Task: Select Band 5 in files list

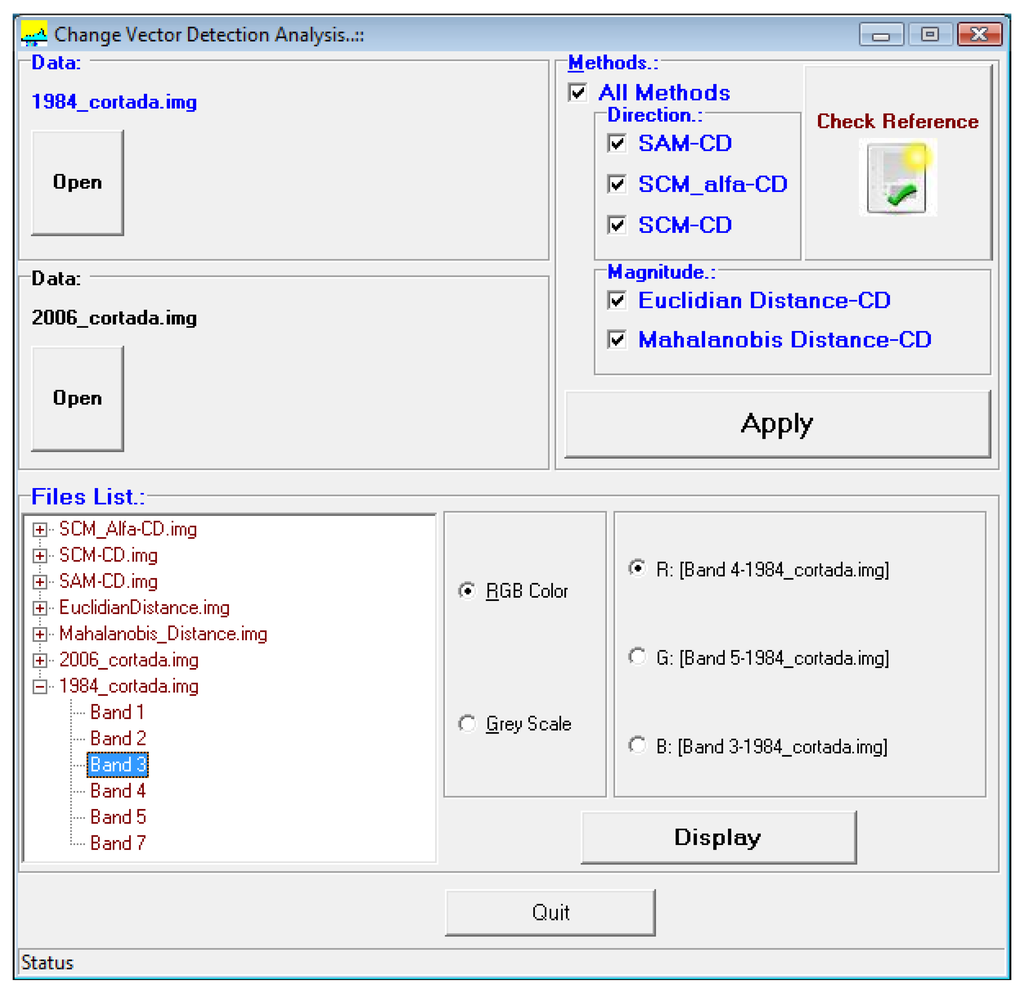Action: point(118,817)
